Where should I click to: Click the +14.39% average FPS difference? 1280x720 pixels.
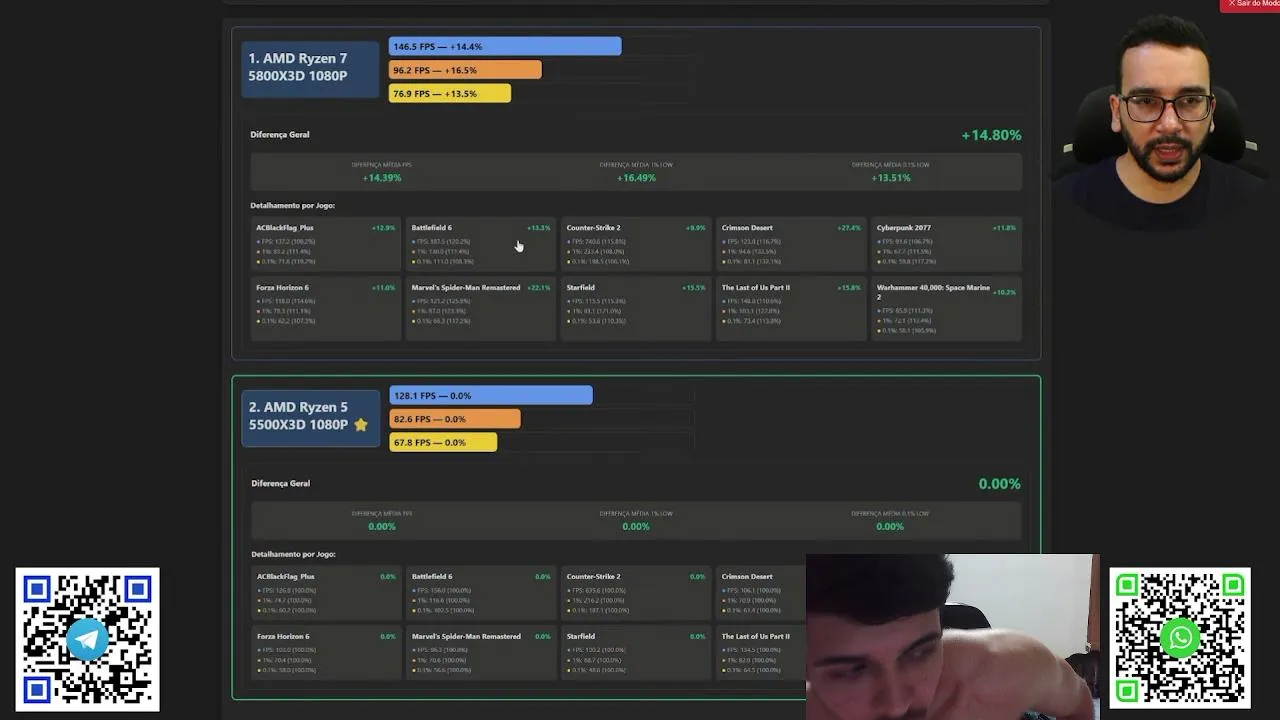pos(382,178)
